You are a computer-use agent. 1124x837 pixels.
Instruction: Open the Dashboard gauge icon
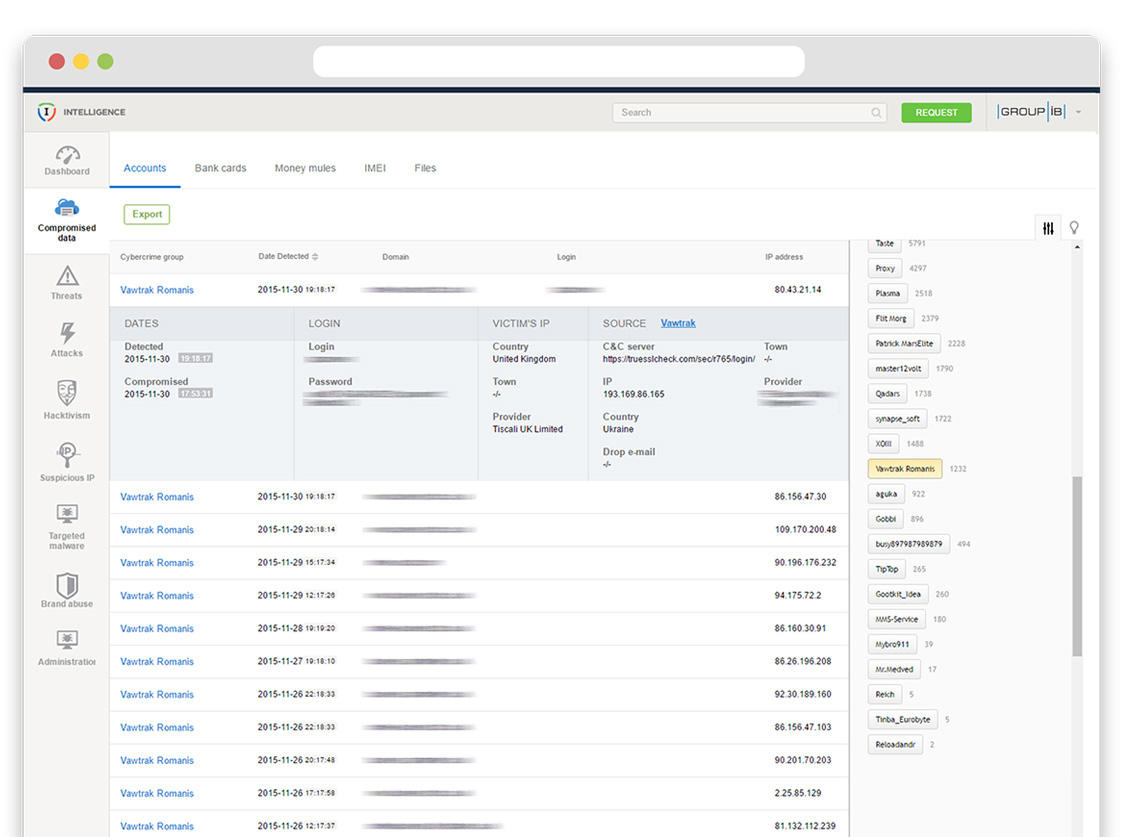67,155
